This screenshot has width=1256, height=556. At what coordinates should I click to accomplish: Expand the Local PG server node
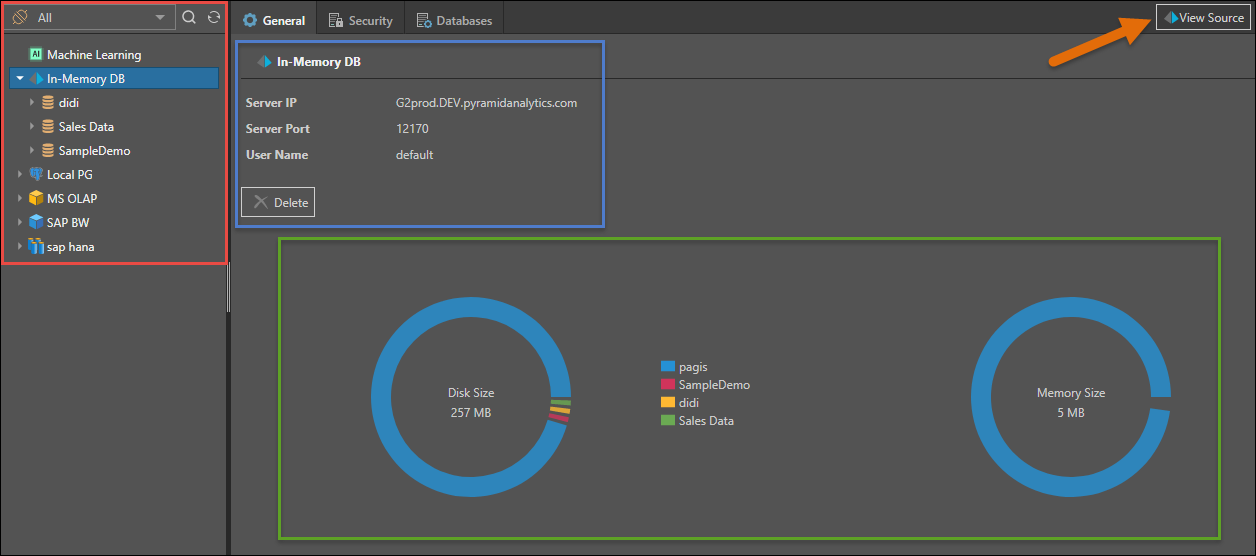coord(20,174)
